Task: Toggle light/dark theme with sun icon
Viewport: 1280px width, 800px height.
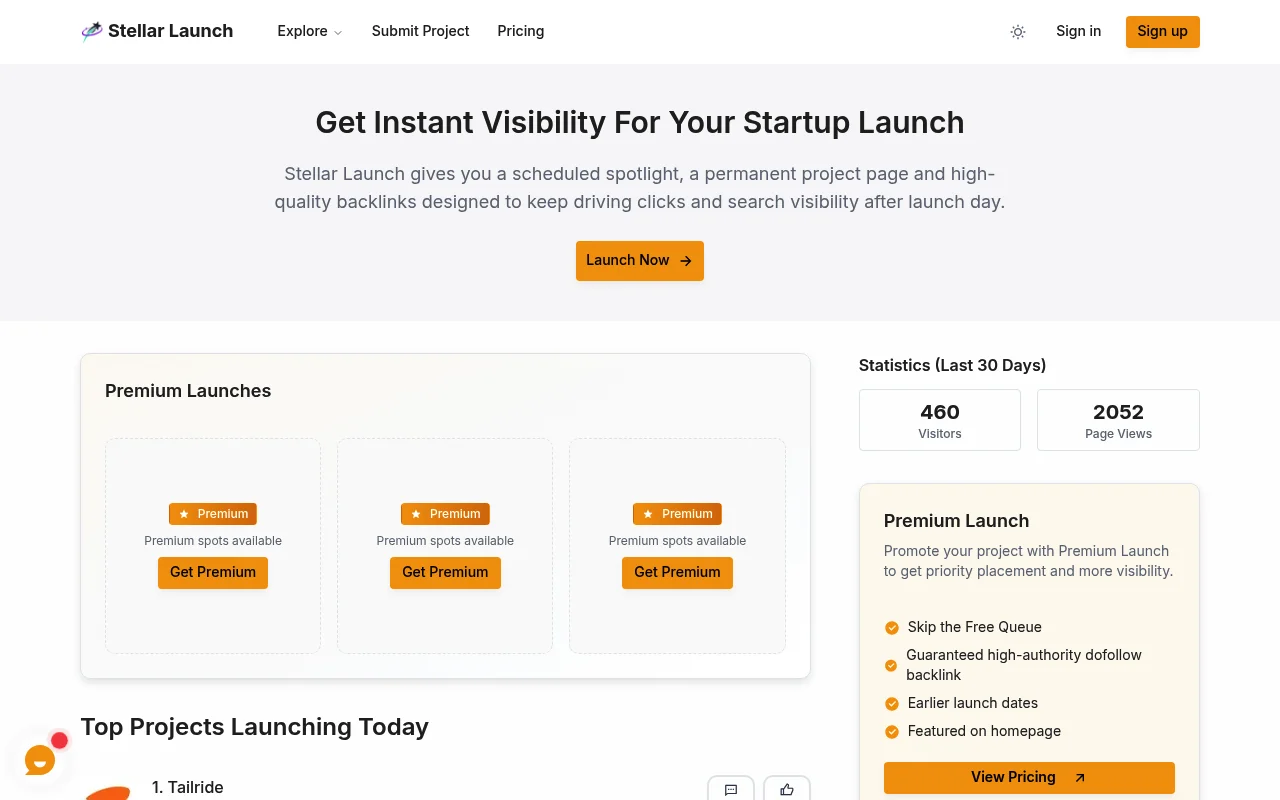Action: [1018, 32]
